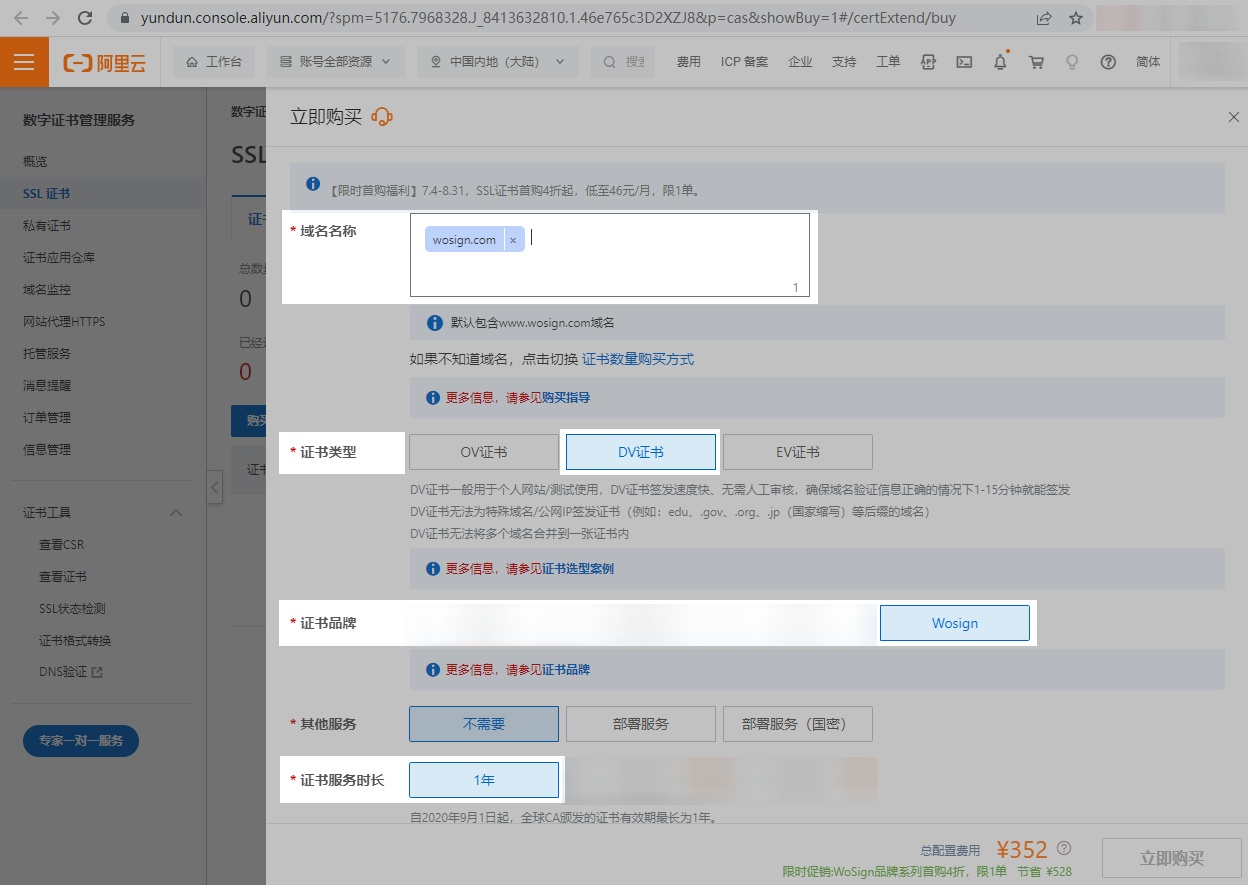Open the 中国内地（大陆）region selector
Image resolution: width=1248 pixels, height=885 pixels.
497,61
